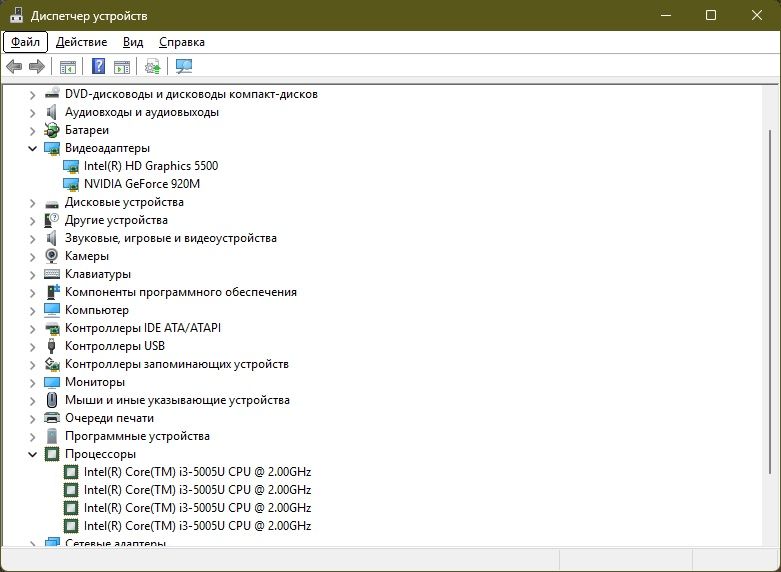Viewport: 781px width, 572px height.
Task: Click the Контроллеры USB plug icon
Action: 52,346
